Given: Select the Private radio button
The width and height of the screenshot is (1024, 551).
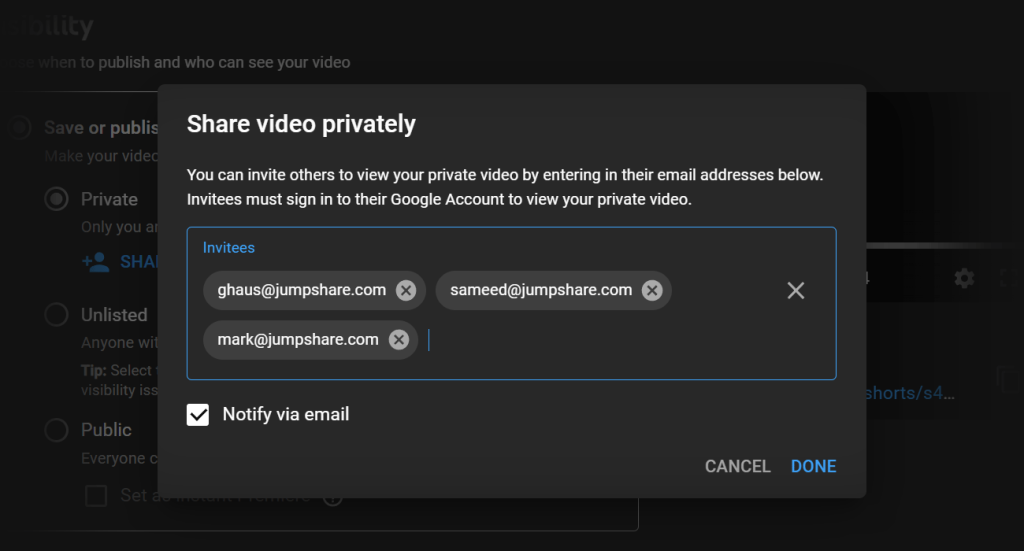Looking at the screenshot, I should [x=57, y=199].
